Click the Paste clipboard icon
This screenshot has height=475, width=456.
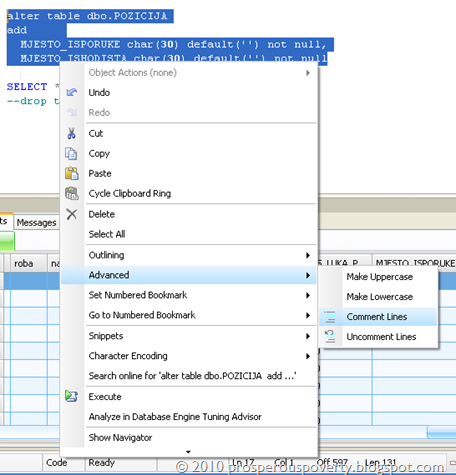pyautogui.click(x=72, y=173)
